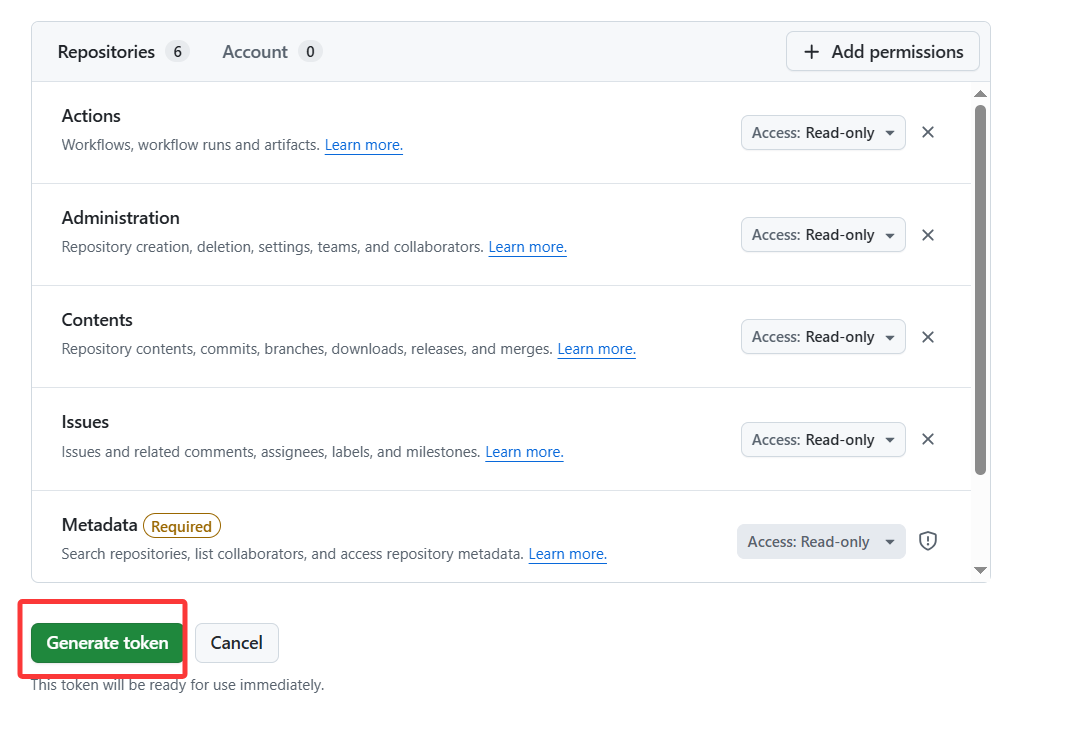Remove the Issues permission

[x=928, y=439]
